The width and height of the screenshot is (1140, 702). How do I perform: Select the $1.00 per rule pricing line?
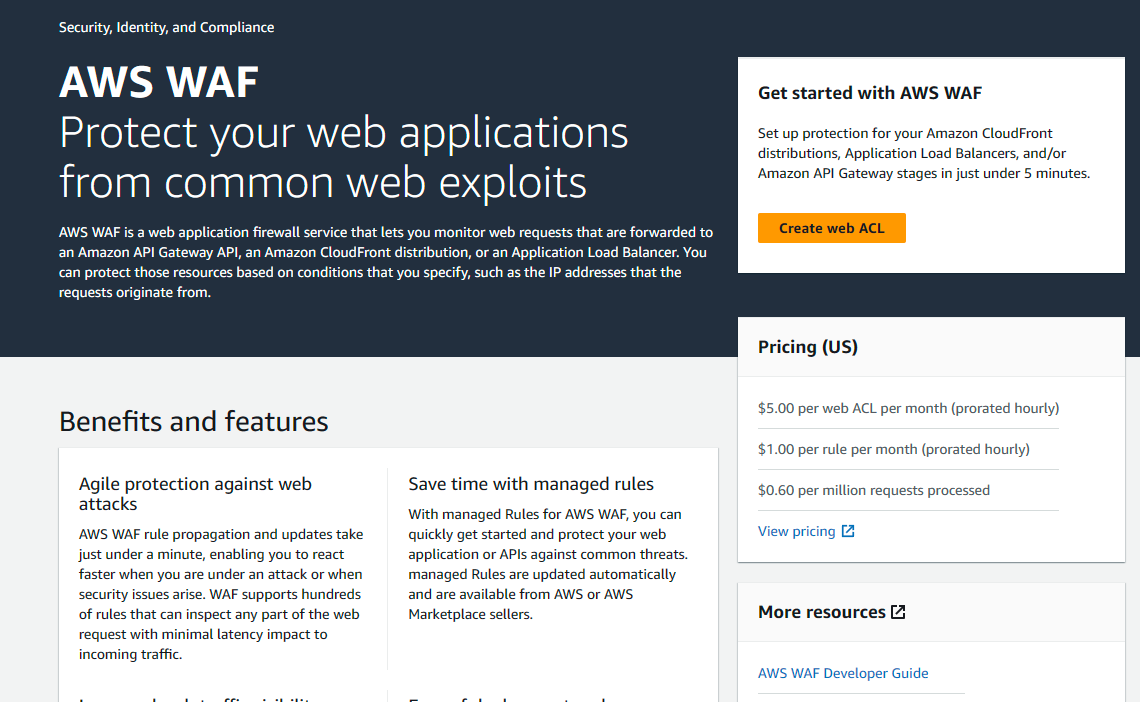pos(894,449)
